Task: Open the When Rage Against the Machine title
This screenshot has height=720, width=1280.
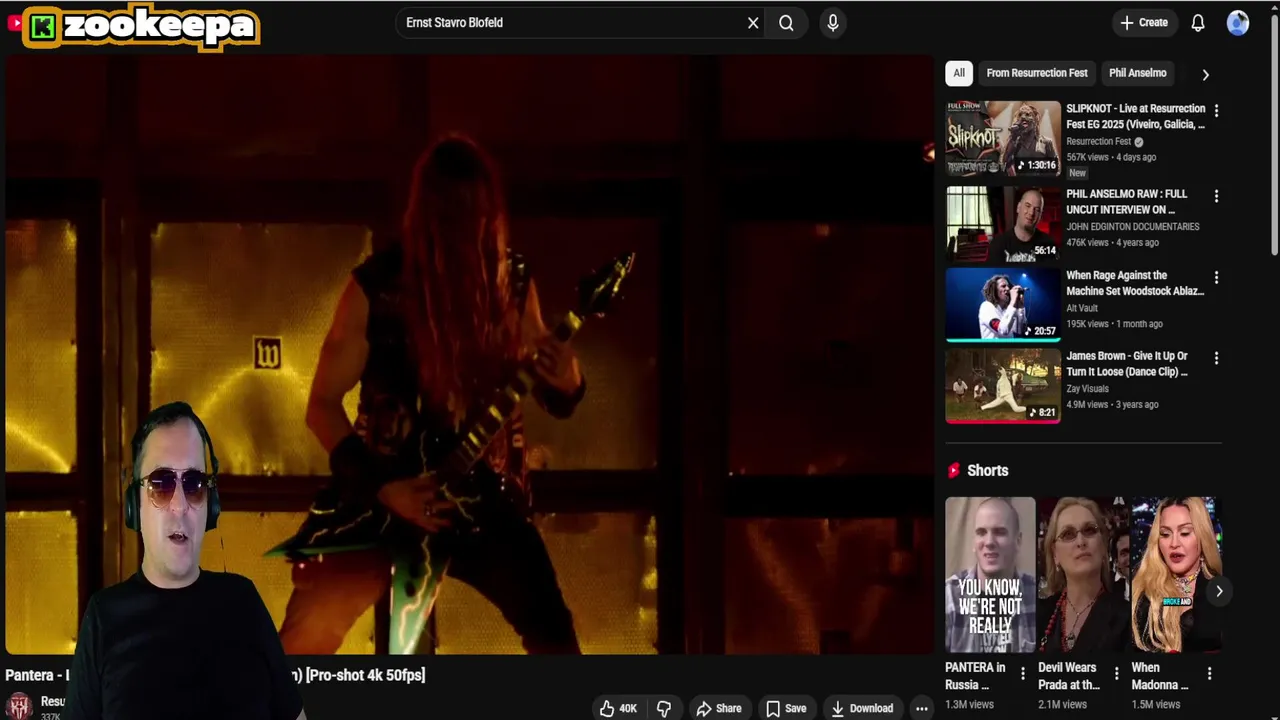Action: pyautogui.click(x=1135, y=283)
